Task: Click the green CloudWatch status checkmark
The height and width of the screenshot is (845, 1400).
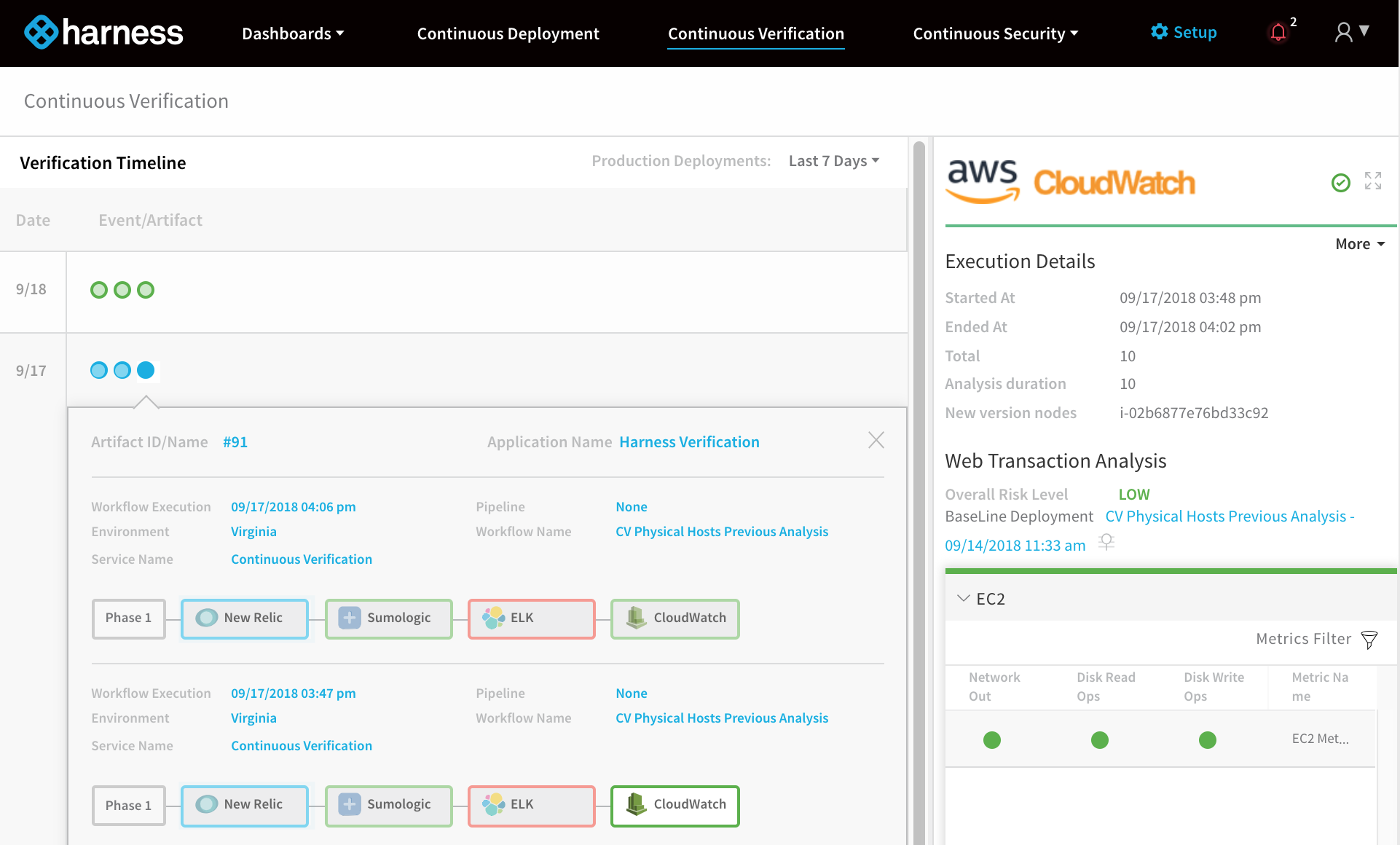Action: click(1341, 182)
